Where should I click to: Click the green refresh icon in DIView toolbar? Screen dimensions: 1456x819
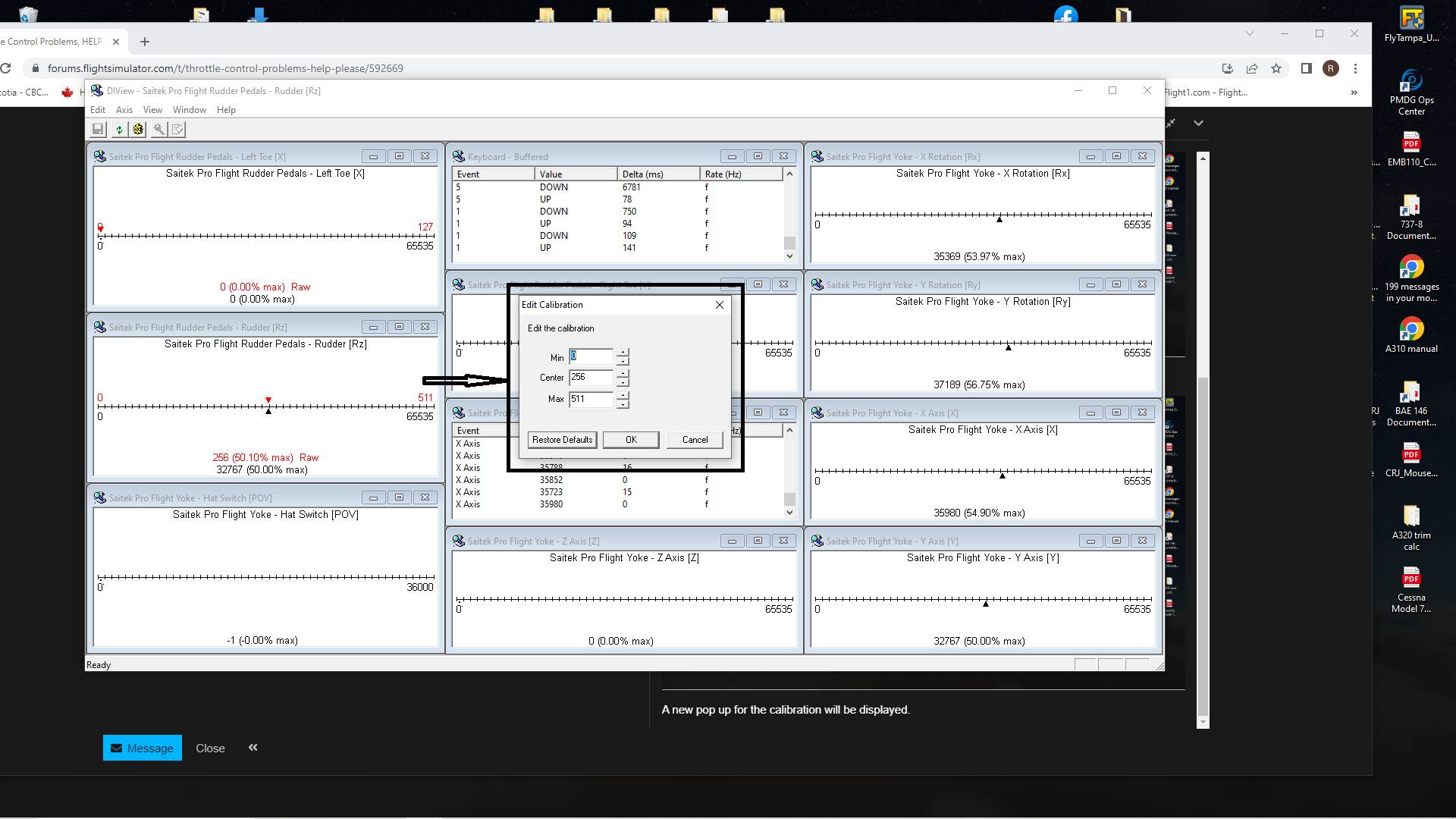coord(119,129)
